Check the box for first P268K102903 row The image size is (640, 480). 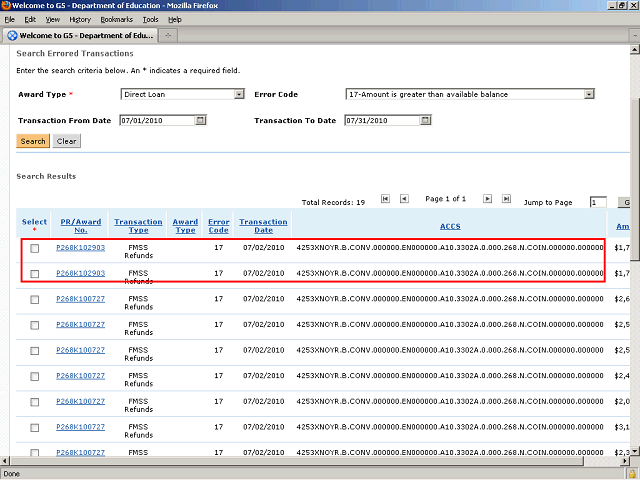click(x=35, y=248)
